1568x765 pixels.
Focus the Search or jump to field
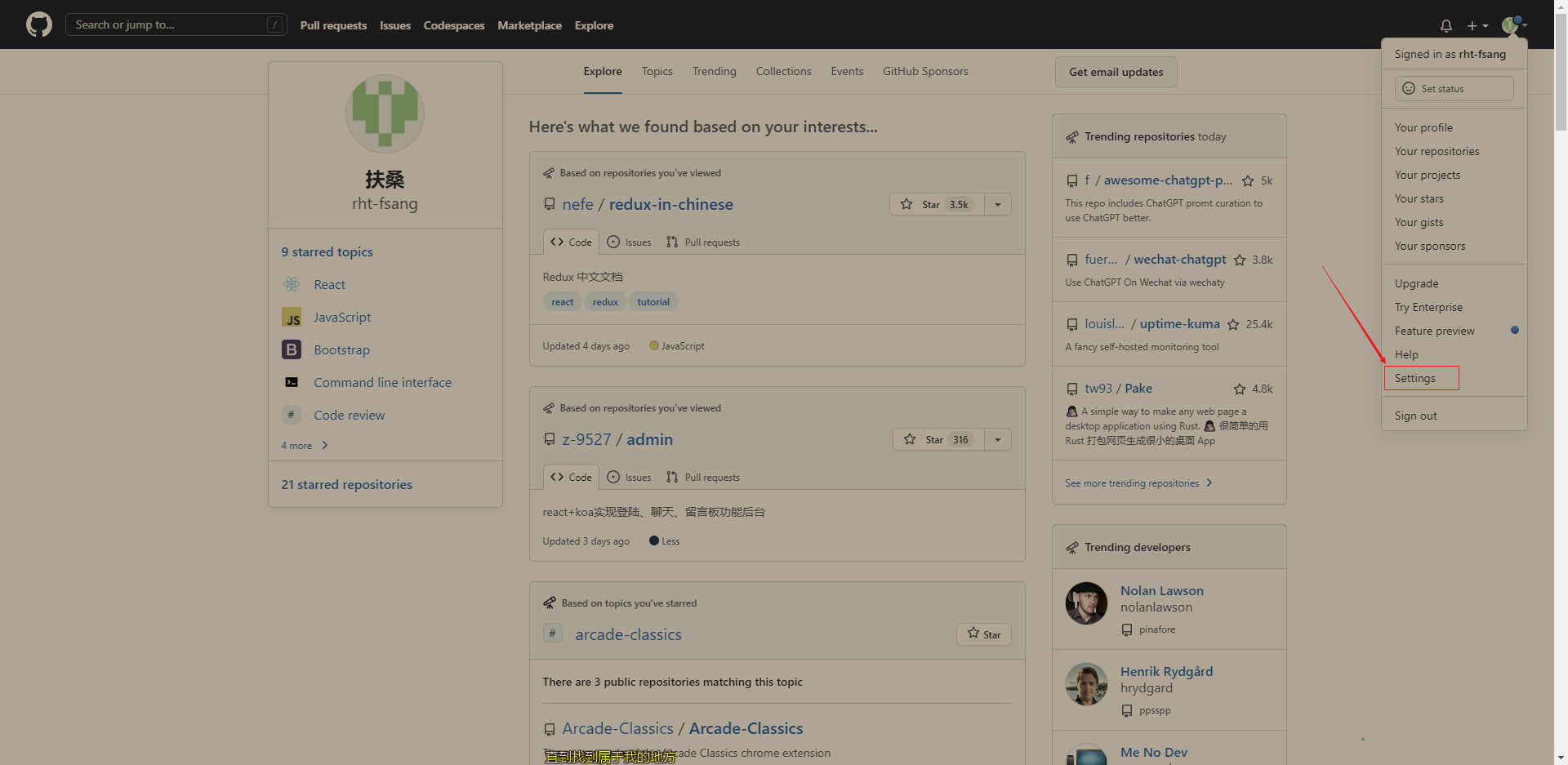176,24
